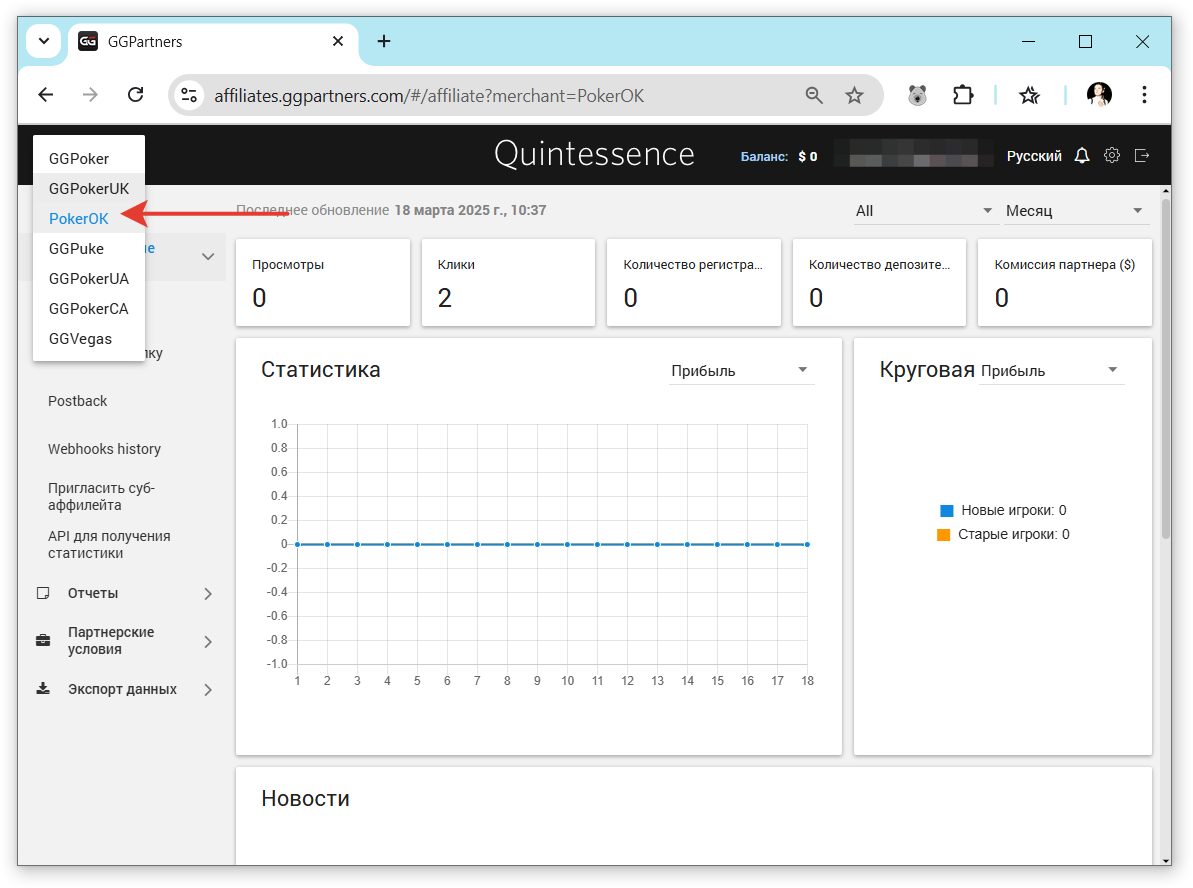Open the Экспорт данных sidebar item
This screenshot has width=1193, height=888.
[122, 689]
